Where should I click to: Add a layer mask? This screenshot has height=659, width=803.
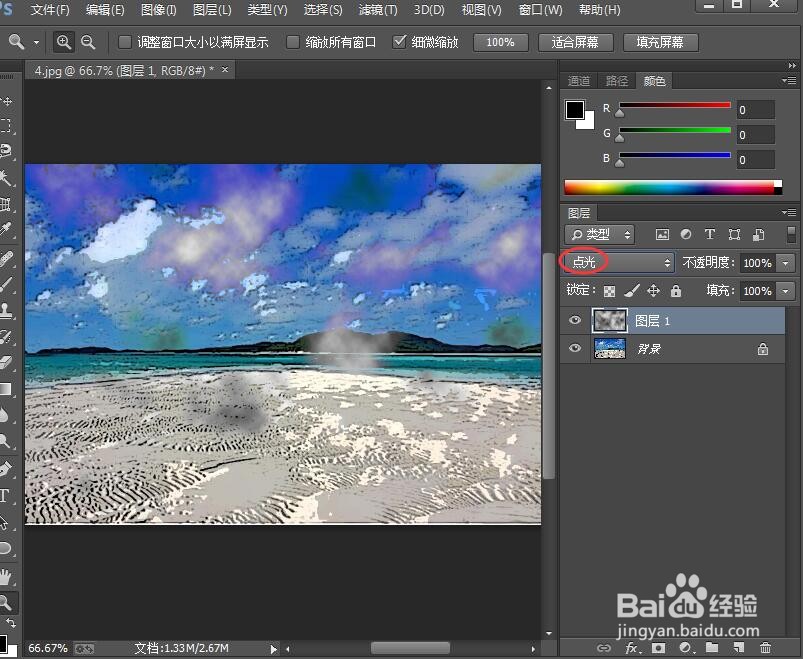(659, 648)
